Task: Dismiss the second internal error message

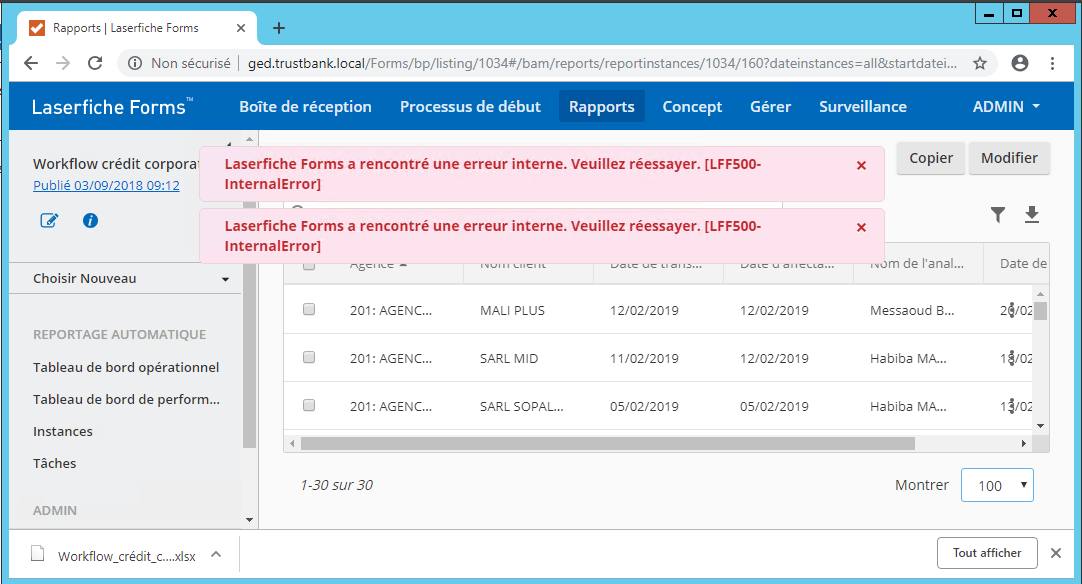Action: [861, 228]
